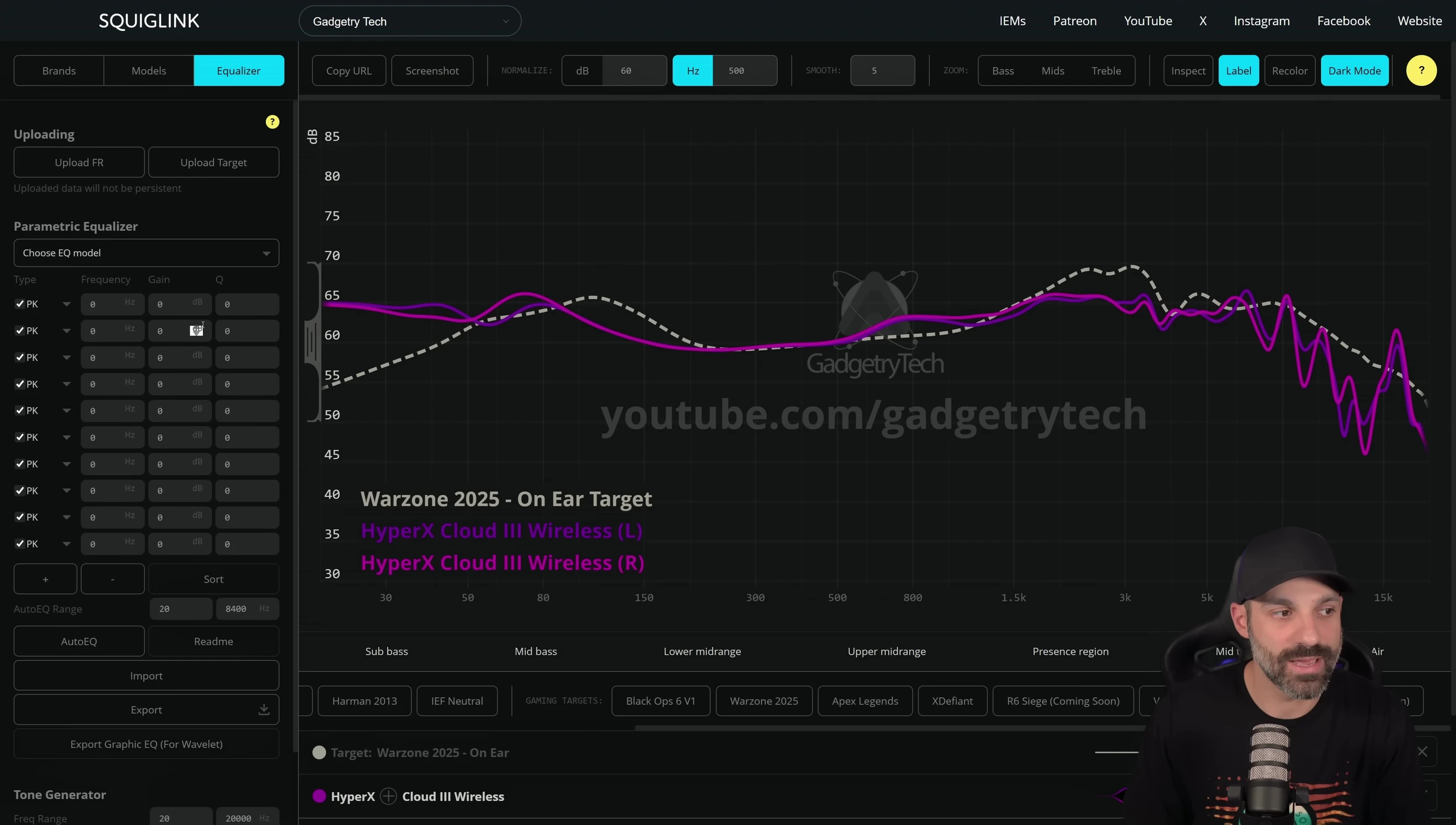Screen dimensions: 1456x825
Task: Enable Inspect mode
Action: 1188,70
